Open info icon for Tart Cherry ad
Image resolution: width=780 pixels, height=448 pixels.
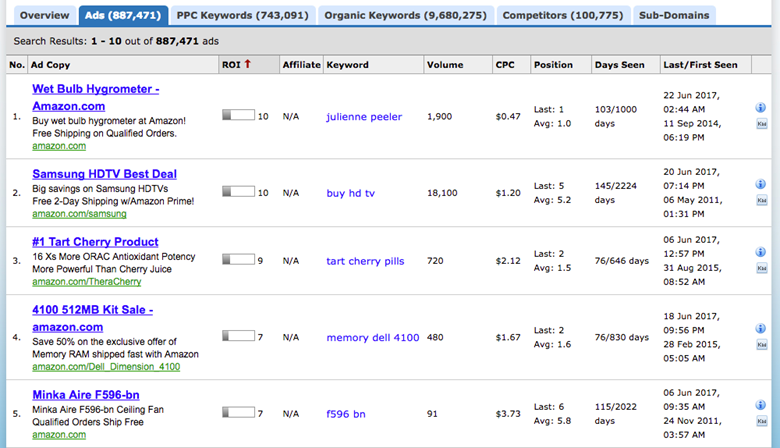(x=761, y=252)
